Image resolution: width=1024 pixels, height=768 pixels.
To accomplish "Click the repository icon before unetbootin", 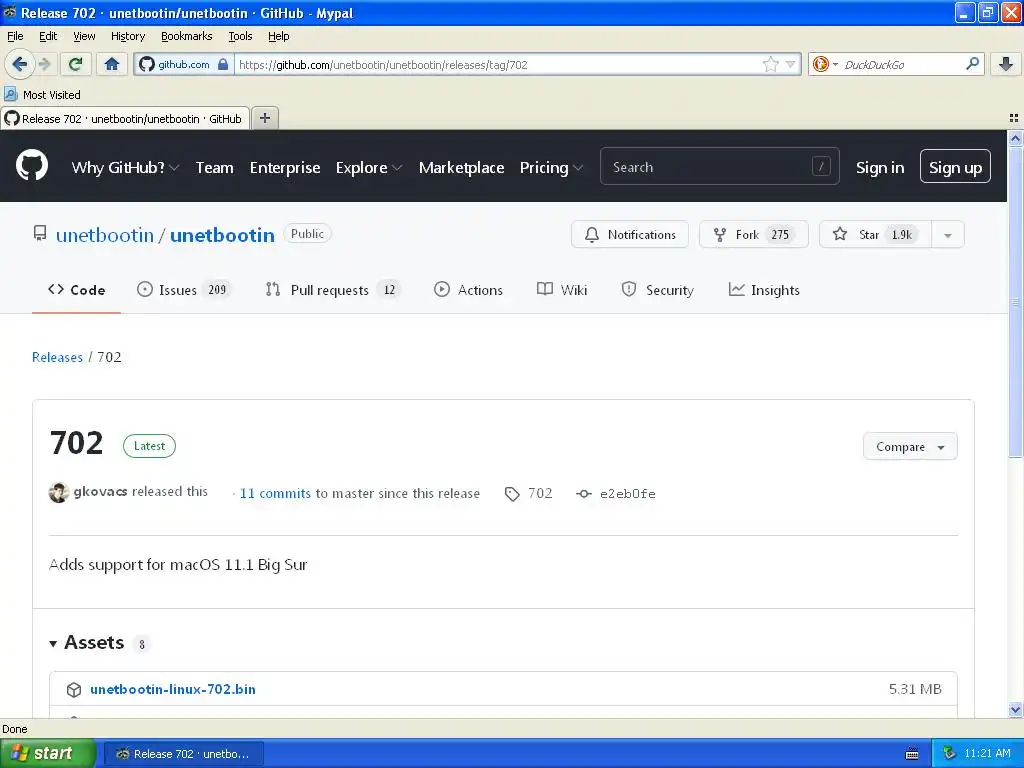I will click(x=40, y=234).
